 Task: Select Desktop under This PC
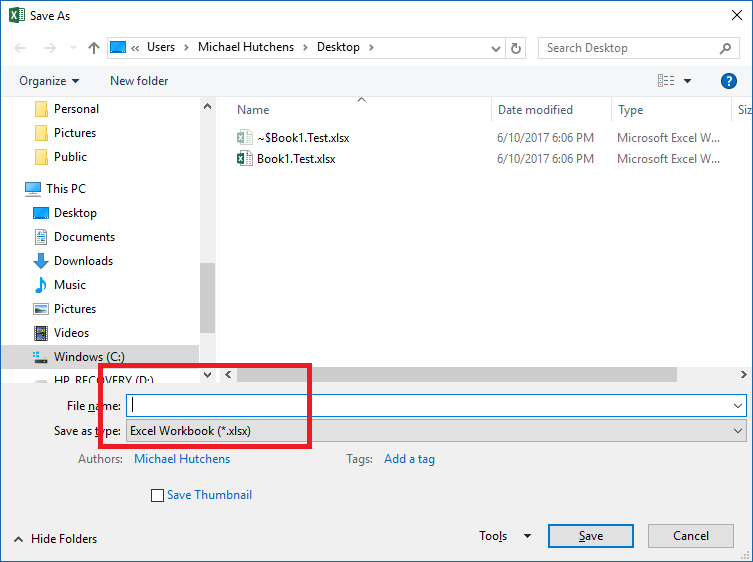[x=65, y=213]
